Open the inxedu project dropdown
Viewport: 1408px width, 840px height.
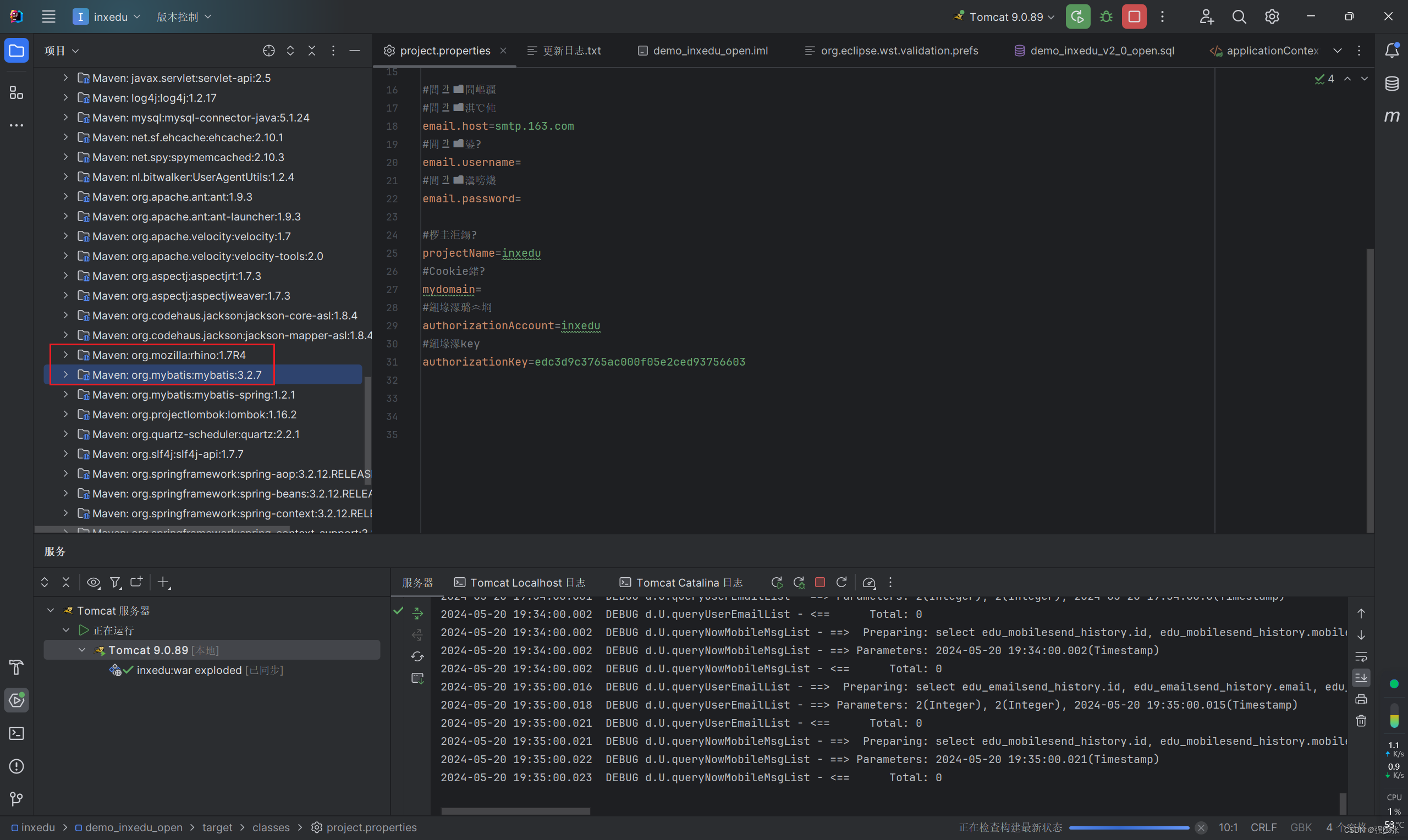click(x=107, y=16)
